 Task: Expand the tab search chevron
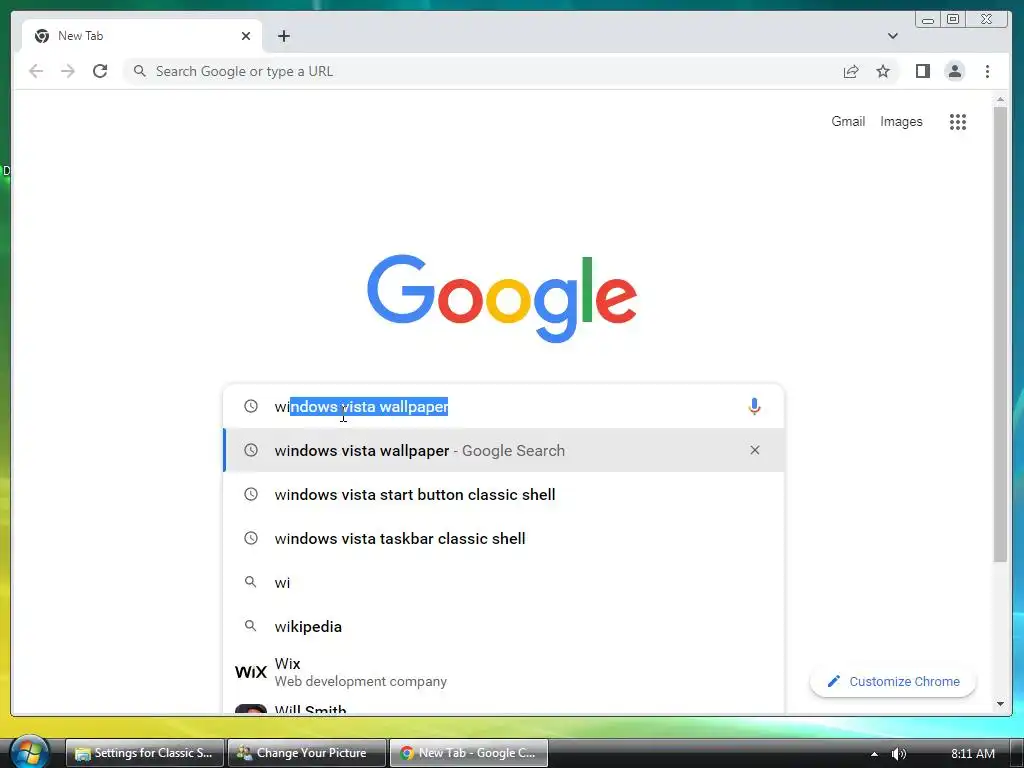tap(893, 36)
